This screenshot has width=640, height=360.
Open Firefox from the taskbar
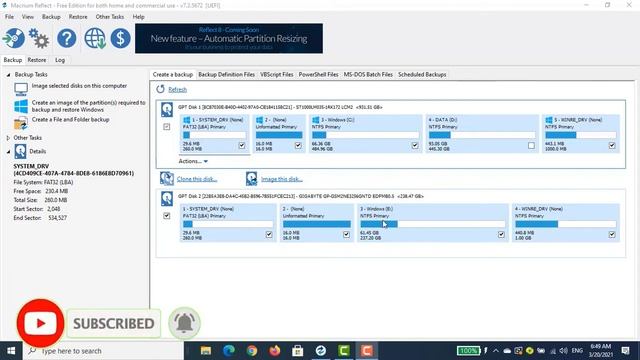(x=275, y=351)
